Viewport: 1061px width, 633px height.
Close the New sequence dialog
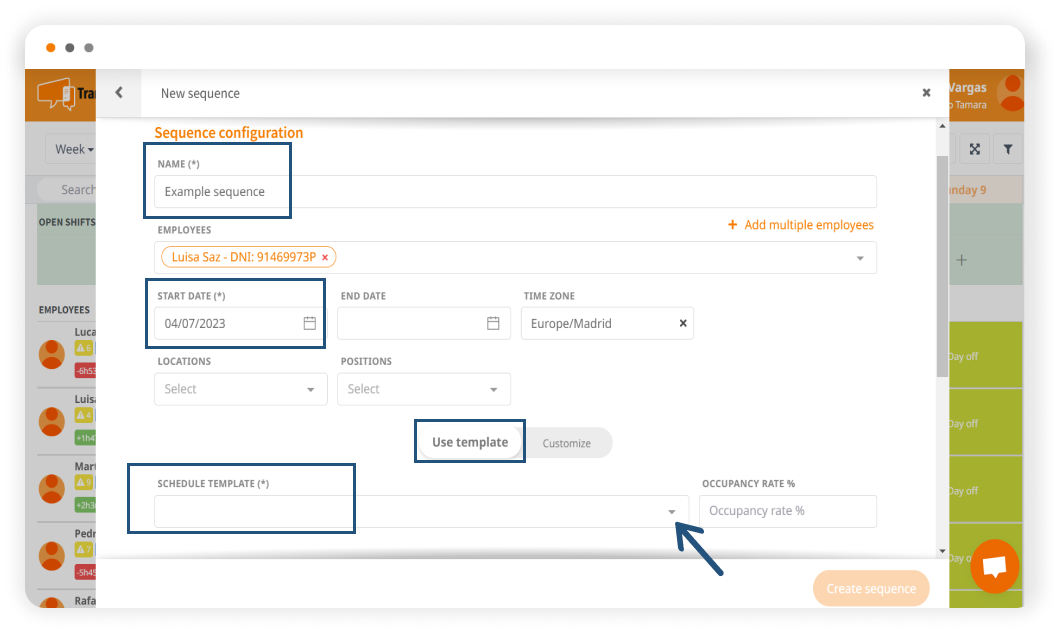[x=926, y=93]
